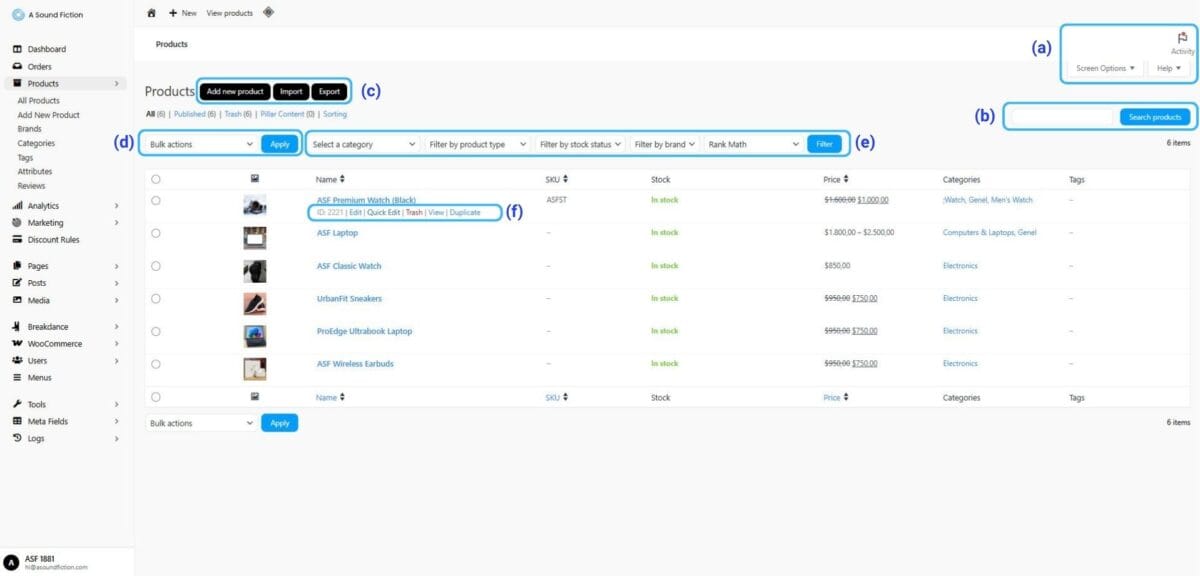Click the WooCommerce sidebar icon
Viewport: 1200px width, 576px height.
(17, 344)
